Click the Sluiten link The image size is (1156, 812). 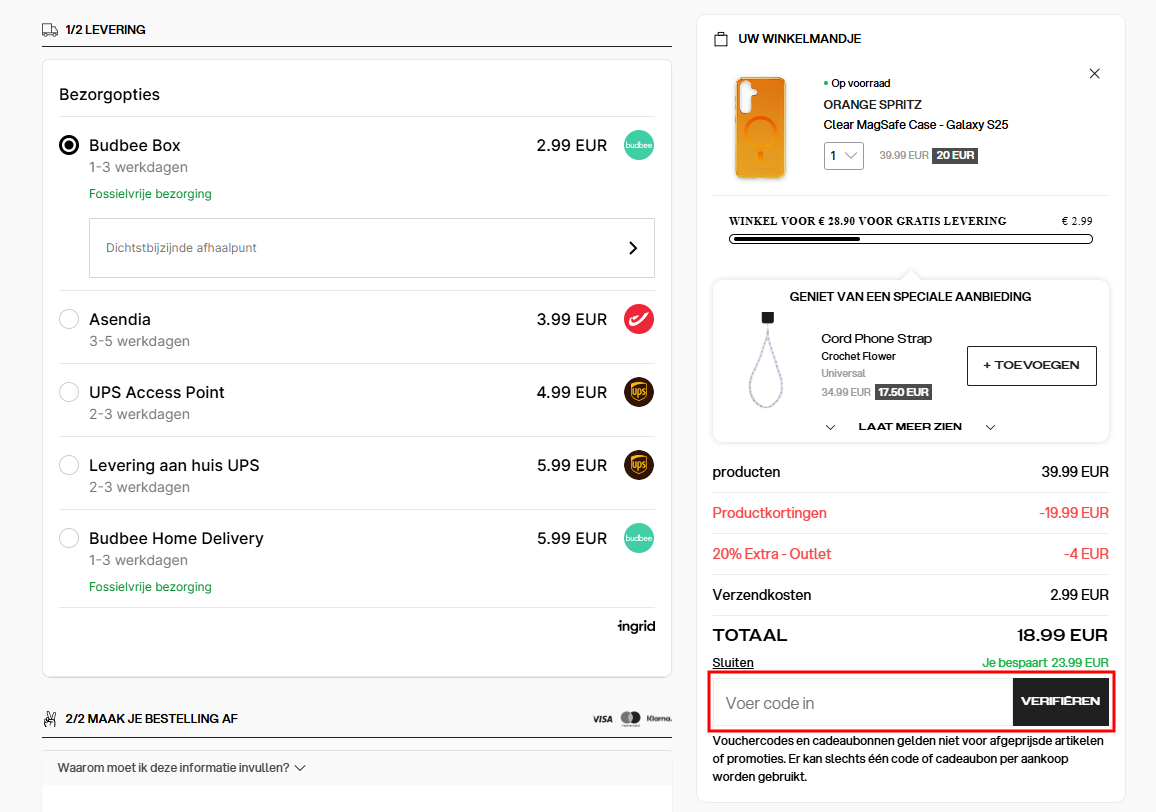coord(732,662)
